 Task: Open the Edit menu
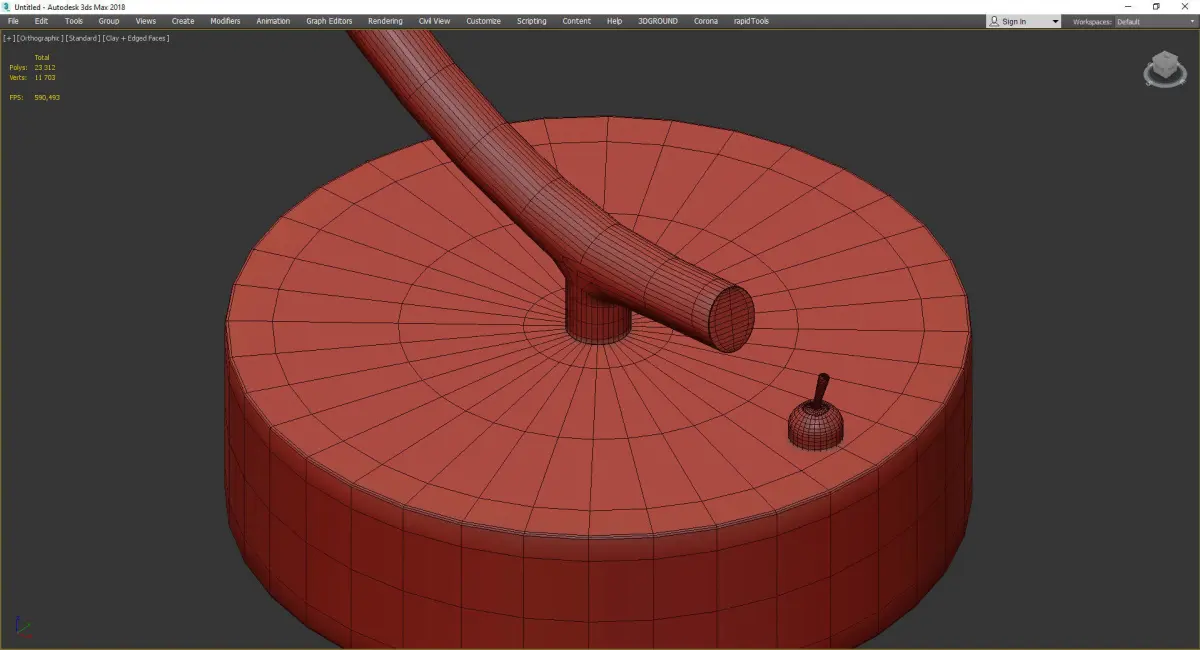click(41, 21)
